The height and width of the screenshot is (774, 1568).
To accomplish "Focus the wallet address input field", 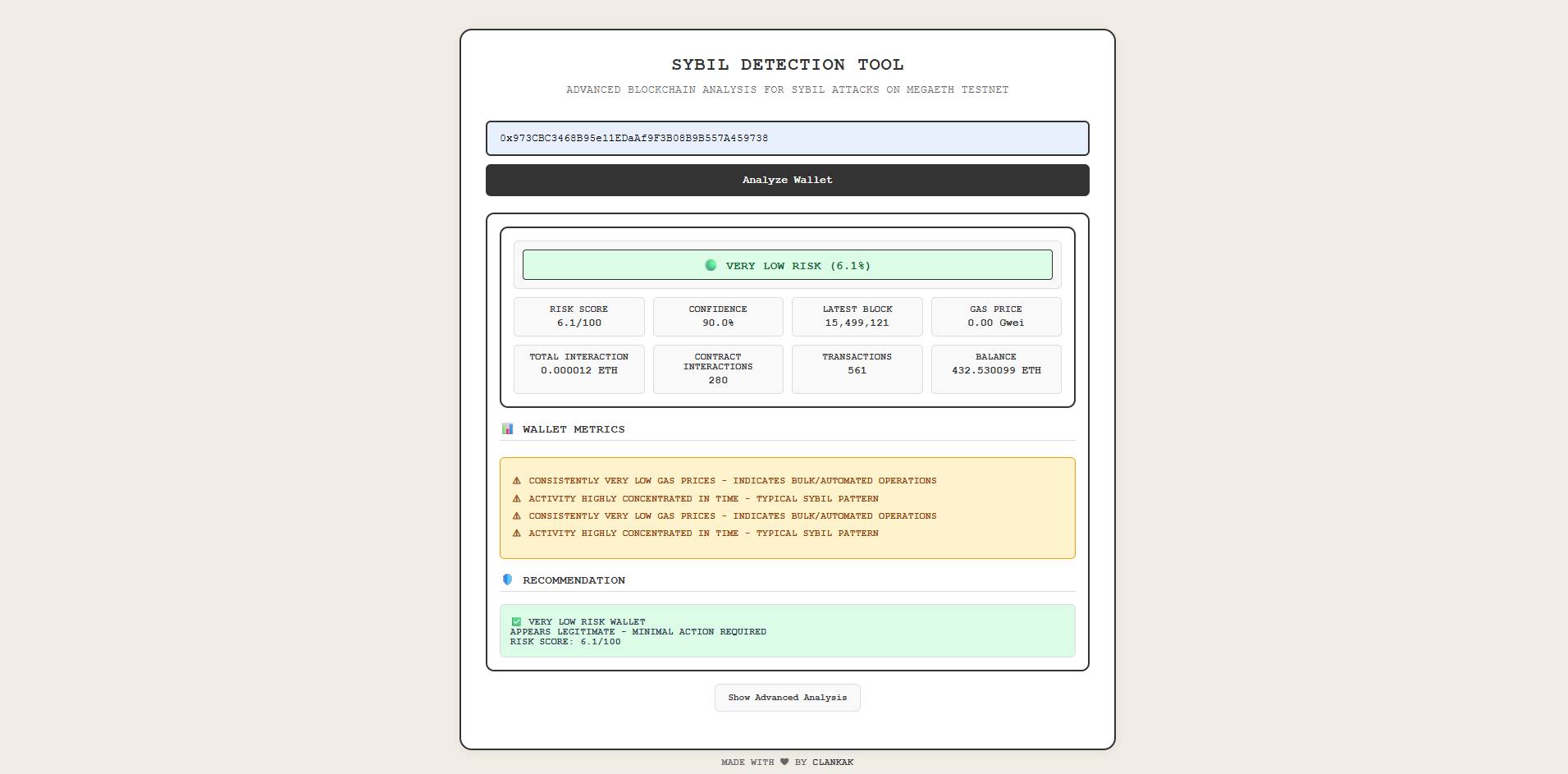I will [x=787, y=139].
